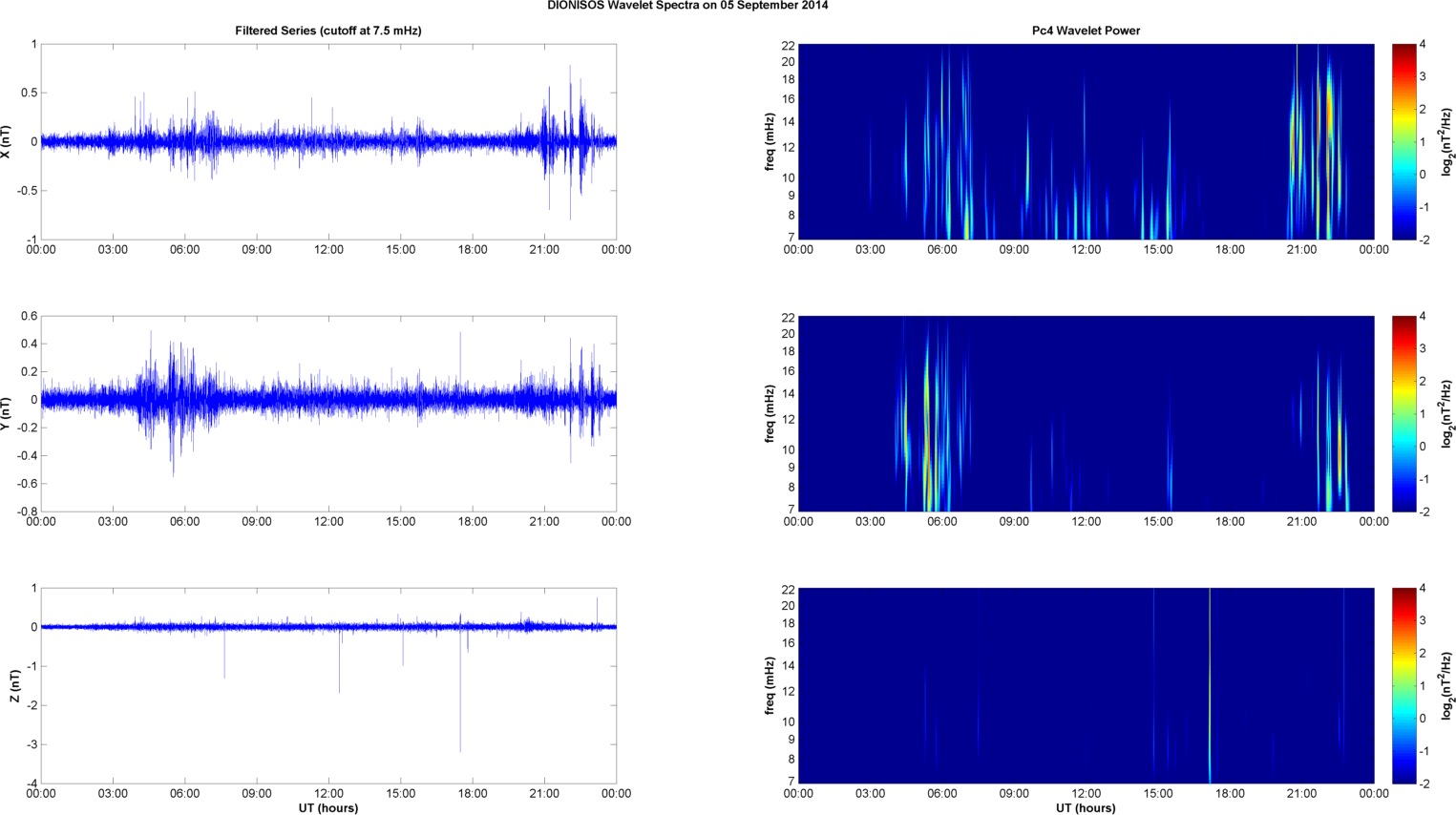The height and width of the screenshot is (815, 1456).
Task: Click the 7 frequency tick on the bottom spectrogram
Action: click(x=791, y=782)
